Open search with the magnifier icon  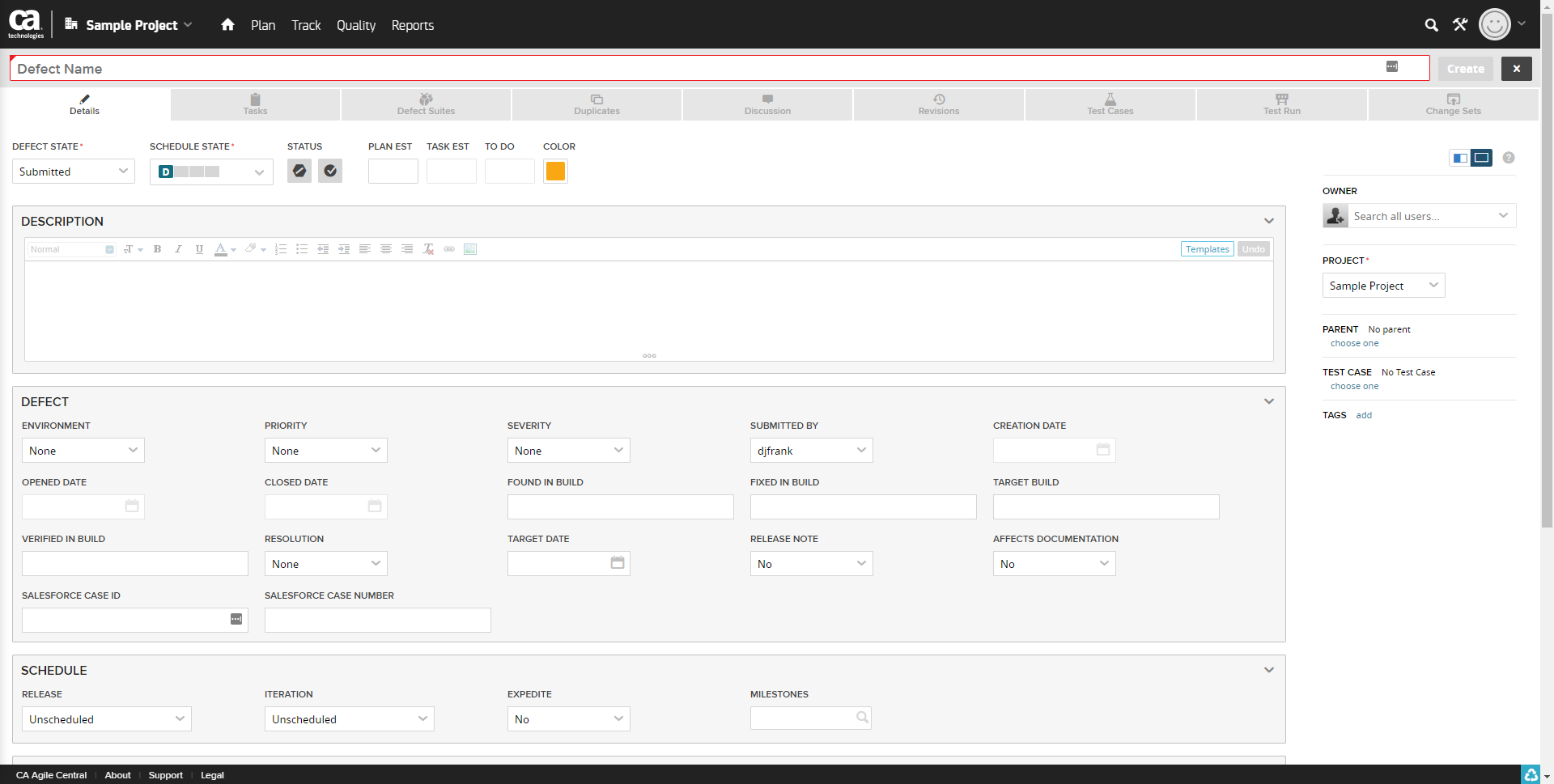coord(1431,25)
